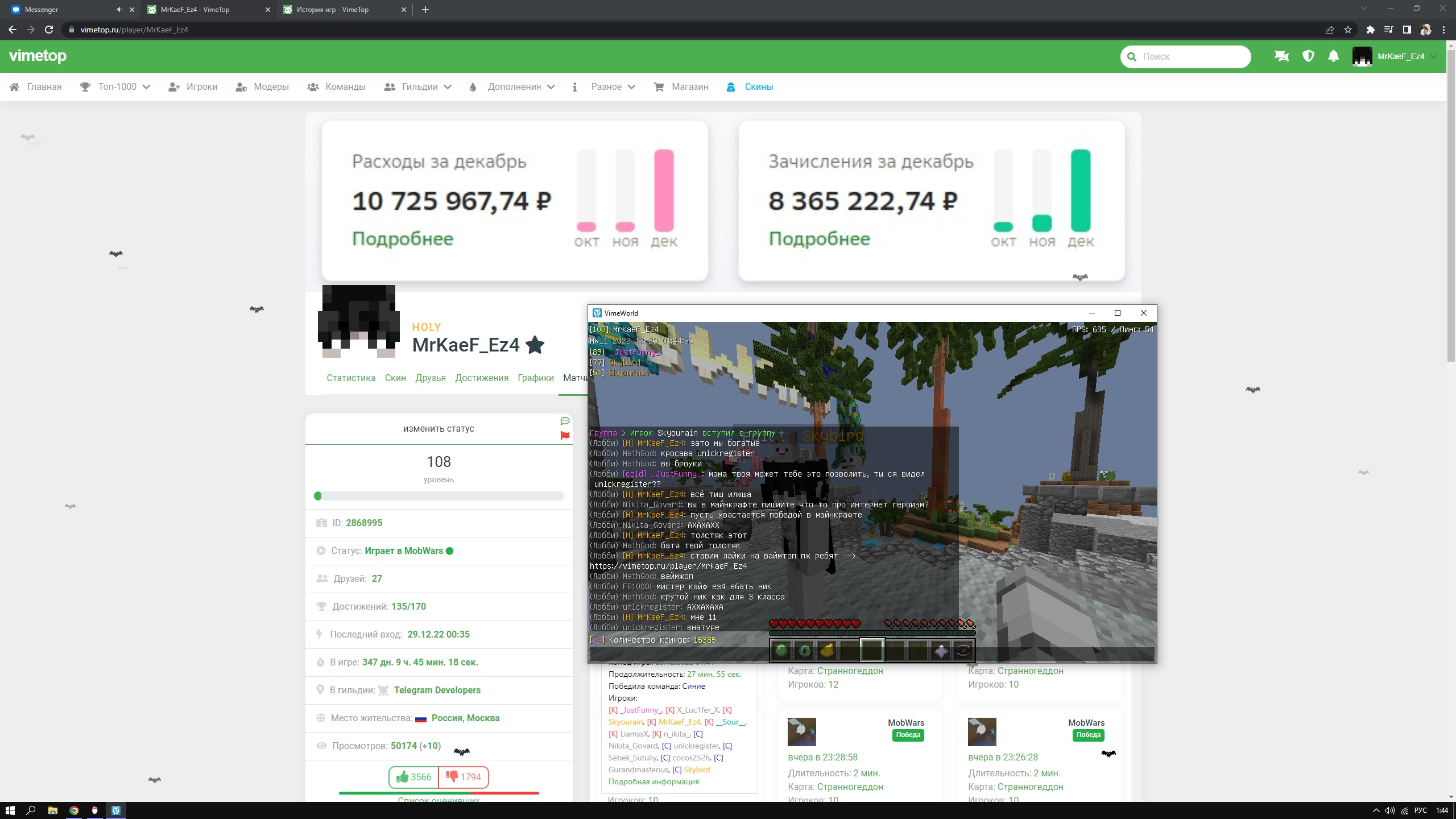
Task: Open Chrome extensions puzzle icon
Action: tap(1370, 30)
